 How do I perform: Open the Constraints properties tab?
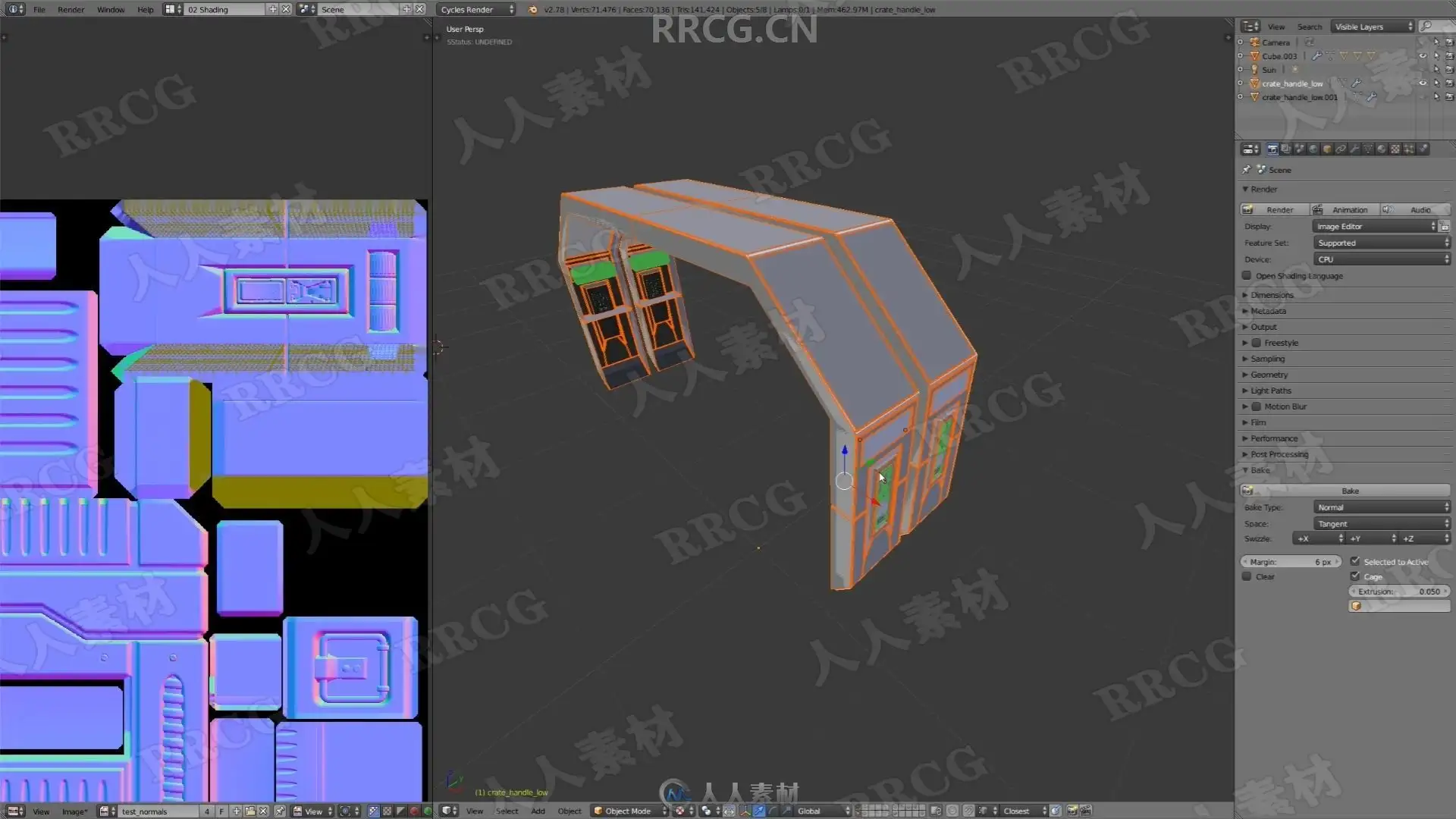click(1341, 149)
